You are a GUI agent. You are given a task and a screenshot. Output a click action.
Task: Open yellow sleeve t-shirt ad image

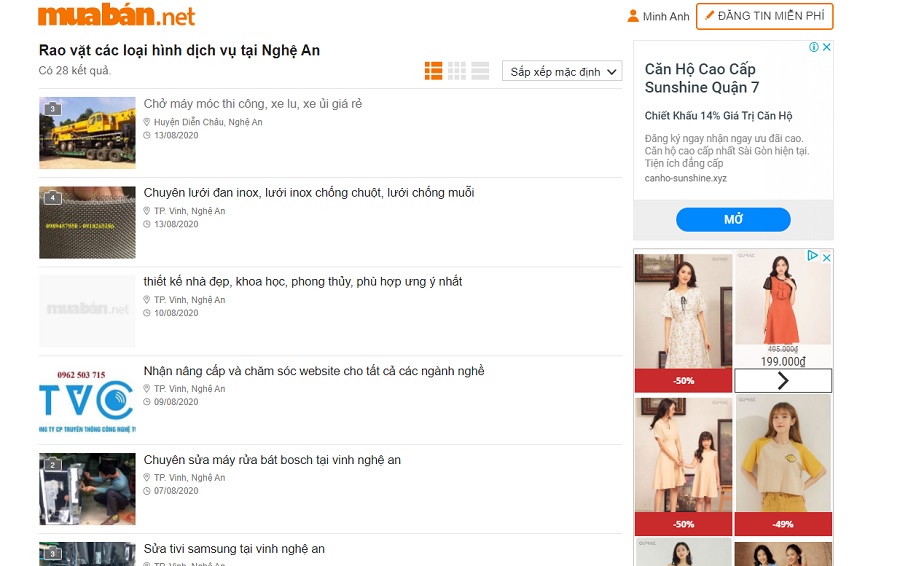click(x=783, y=453)
